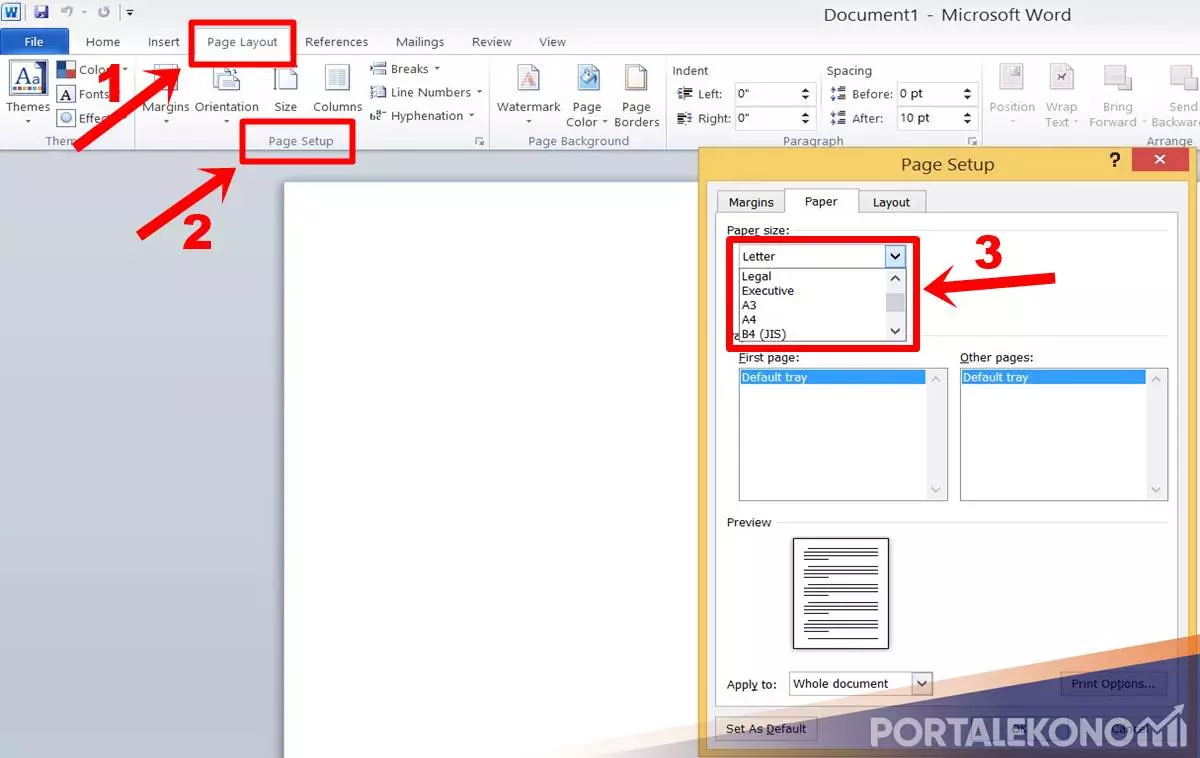This screenshot has width=1200, height=758.
Task: Click the paper size list scroll-up arrow
Action: pyautogui.click(x=895, y=278)
